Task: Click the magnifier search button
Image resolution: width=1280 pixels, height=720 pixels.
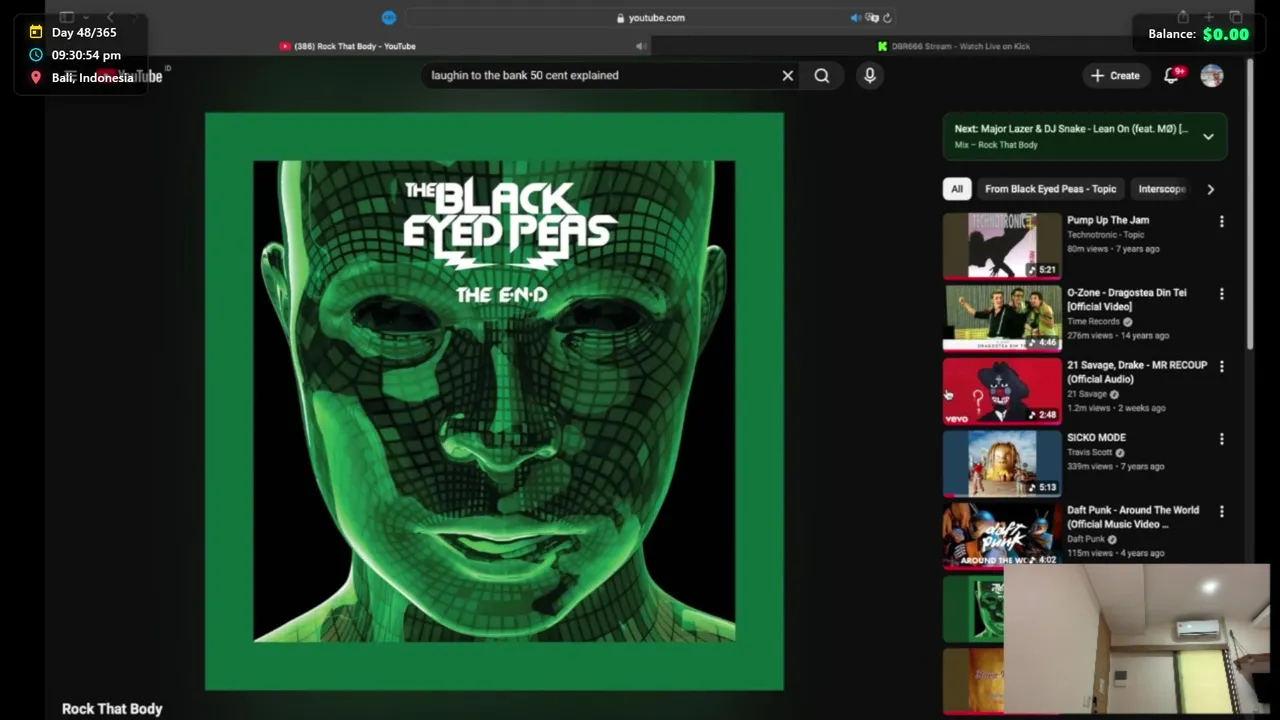Action: point(822,75)
